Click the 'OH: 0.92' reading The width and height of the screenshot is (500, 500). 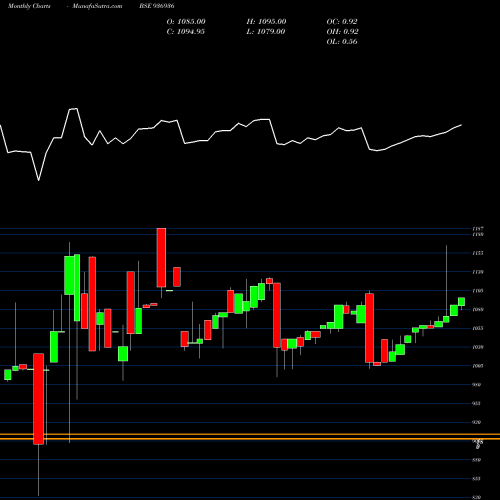(x=342, y=32)
